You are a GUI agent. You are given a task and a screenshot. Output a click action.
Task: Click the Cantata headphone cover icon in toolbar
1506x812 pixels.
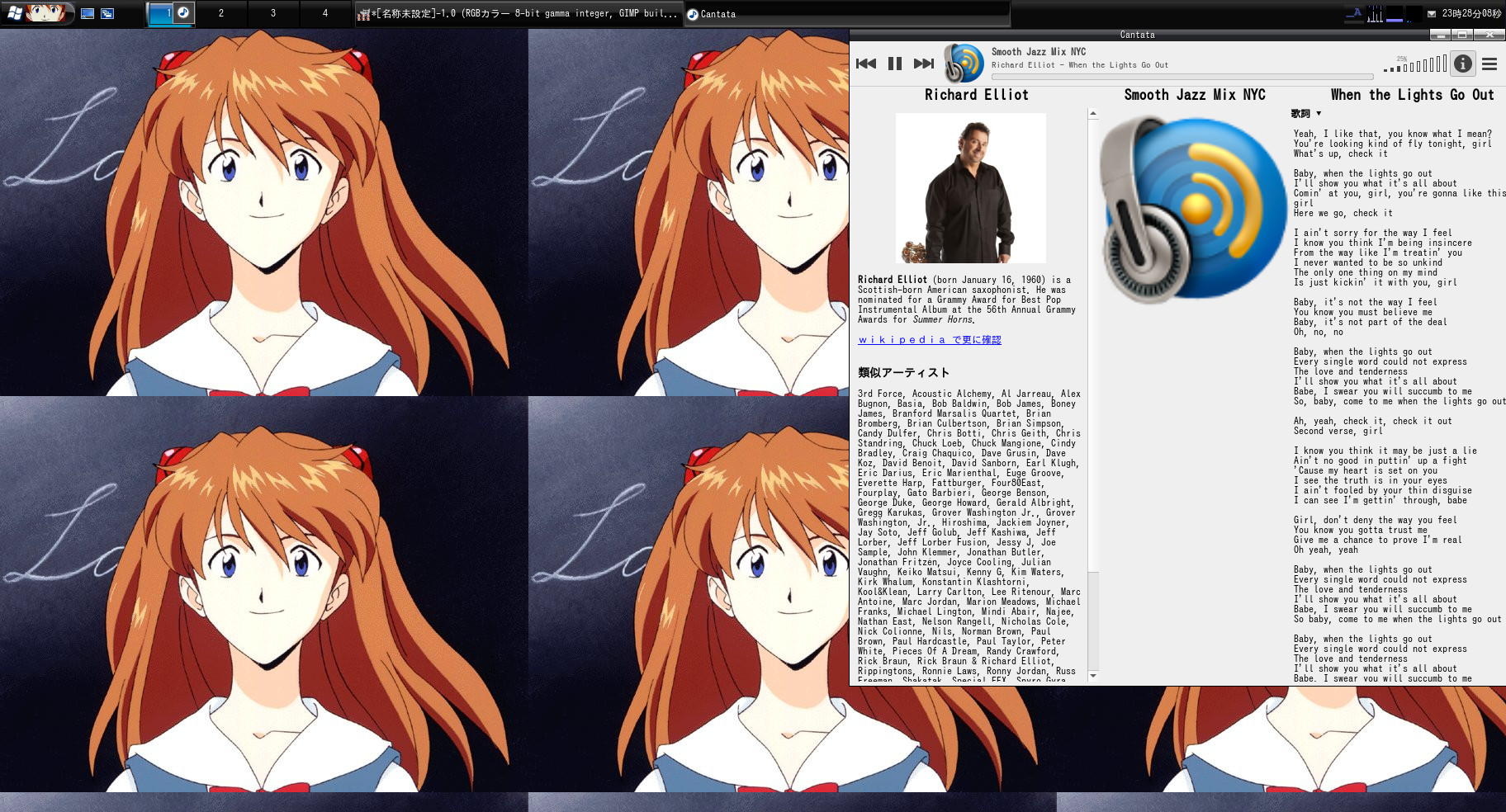pos(964,64)
